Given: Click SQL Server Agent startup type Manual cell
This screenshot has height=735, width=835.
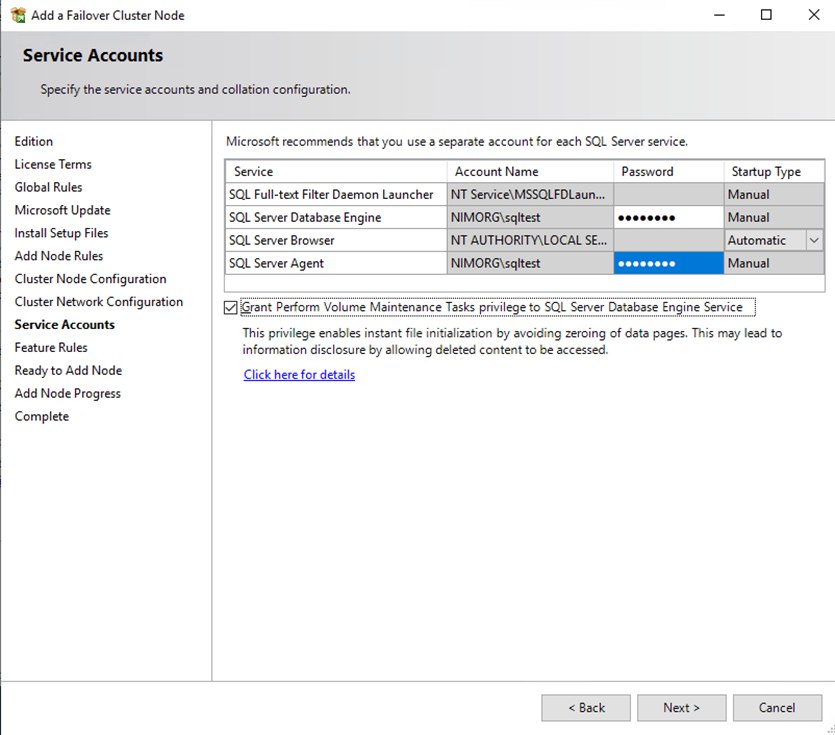Looking at the screenshot, I should pos(773,264).
